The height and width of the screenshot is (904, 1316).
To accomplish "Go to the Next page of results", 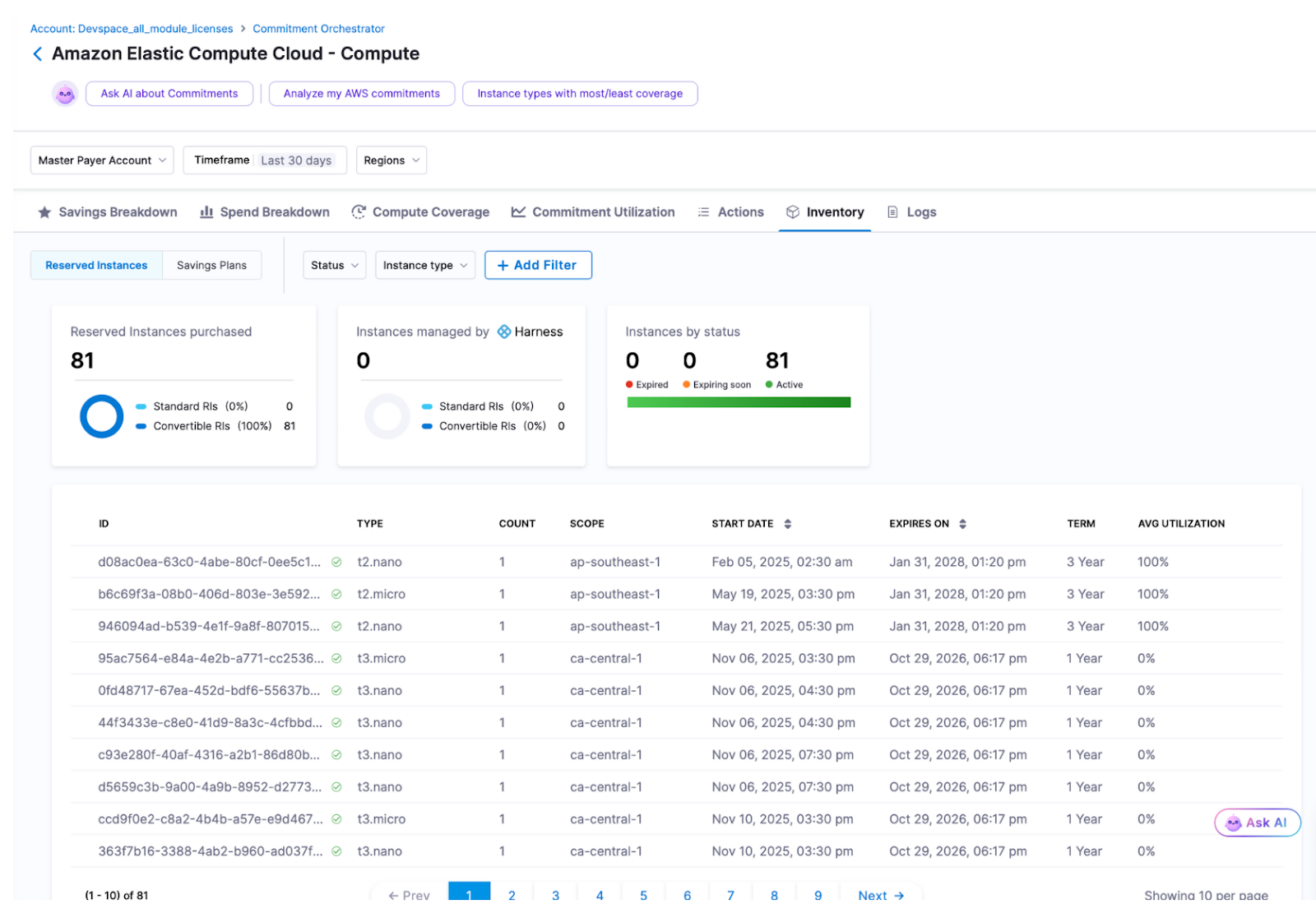I will 881,895.
